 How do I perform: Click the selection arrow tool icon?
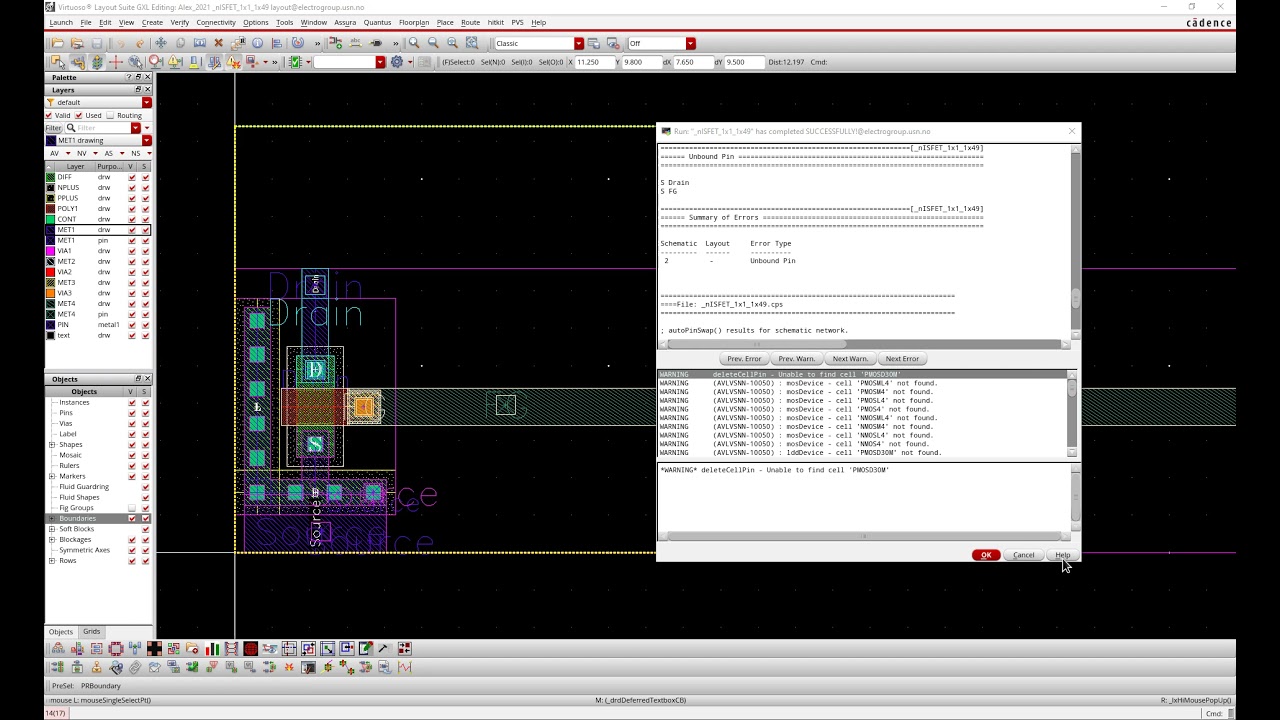pyautogui.click(x=58, y=62)
